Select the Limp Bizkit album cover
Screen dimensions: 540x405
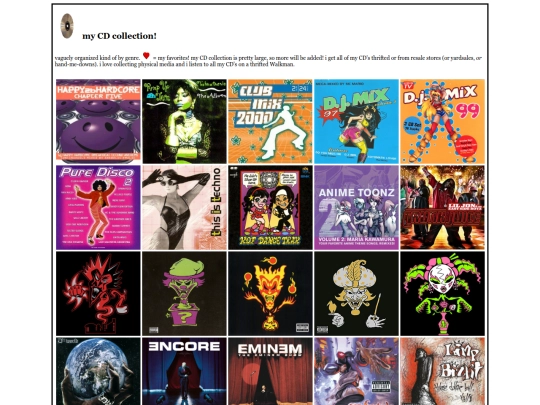443,371
